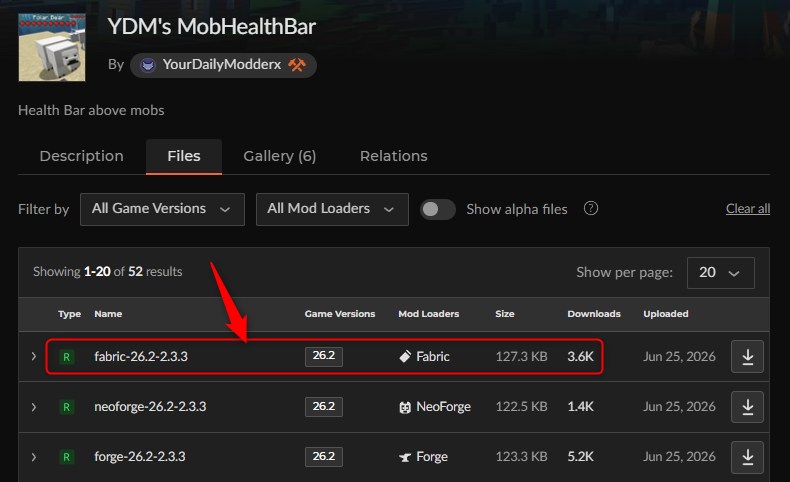This screenshot has width=790, height=482.
Task: Click the 3.6K downloads value
Action: tap(580, 357)
